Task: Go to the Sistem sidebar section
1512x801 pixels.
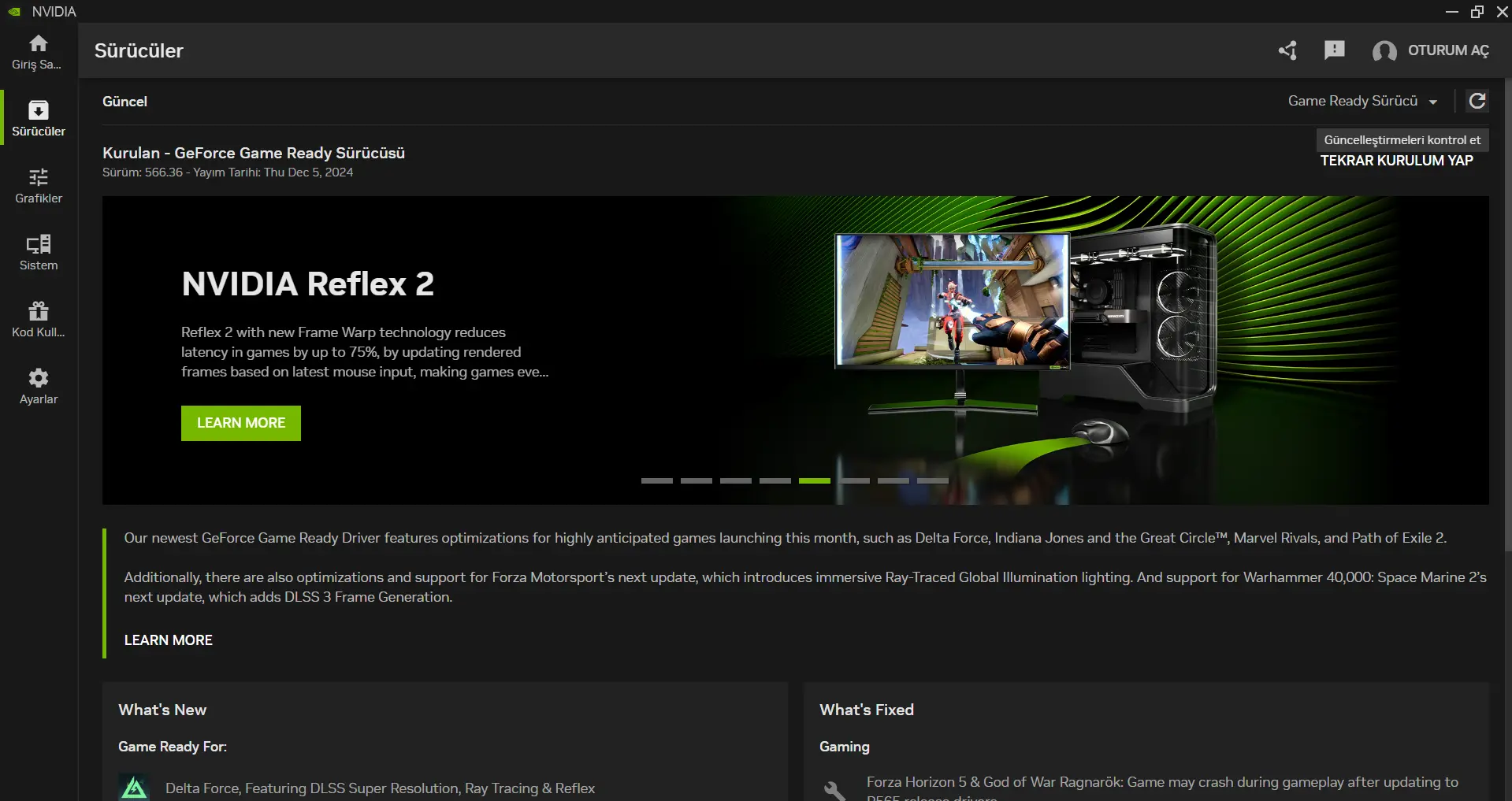Action: 38,253
